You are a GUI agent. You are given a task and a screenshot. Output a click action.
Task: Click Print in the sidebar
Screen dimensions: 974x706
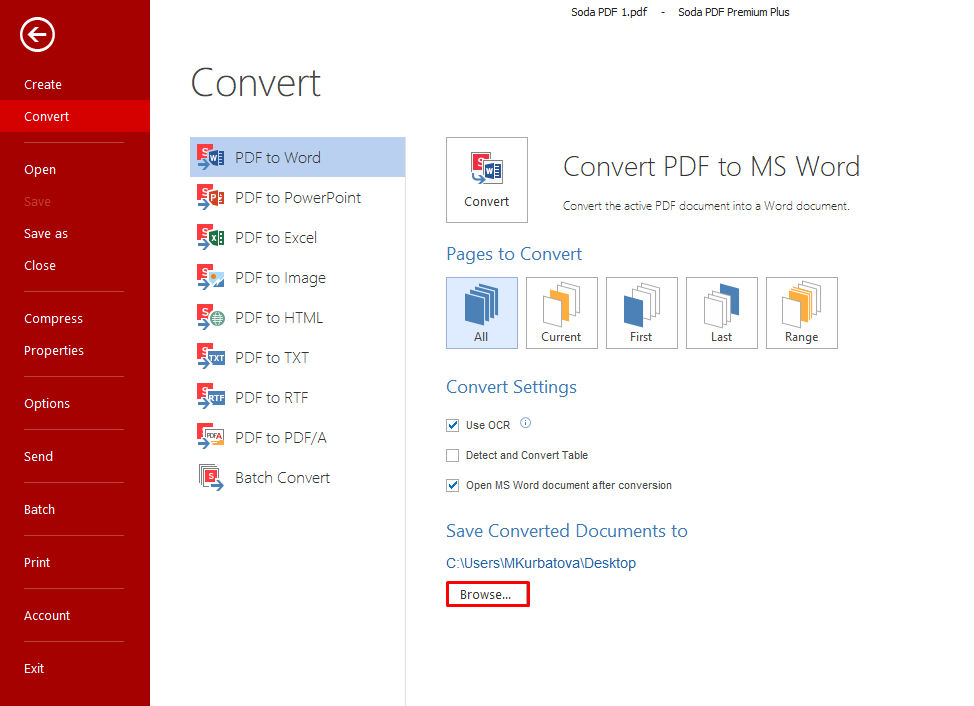click(x=37, y=563)
